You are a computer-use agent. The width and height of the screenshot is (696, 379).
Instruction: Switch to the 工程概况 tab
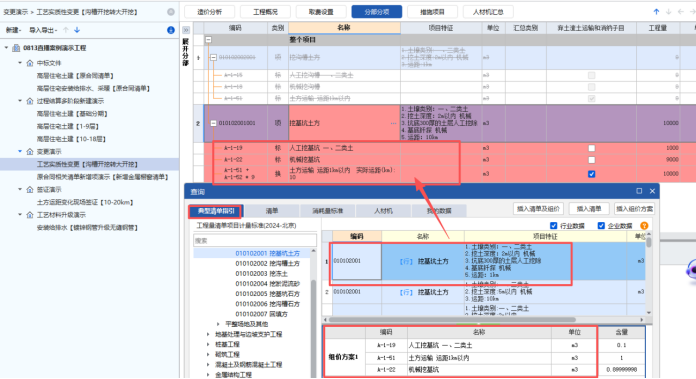(265, 12)
